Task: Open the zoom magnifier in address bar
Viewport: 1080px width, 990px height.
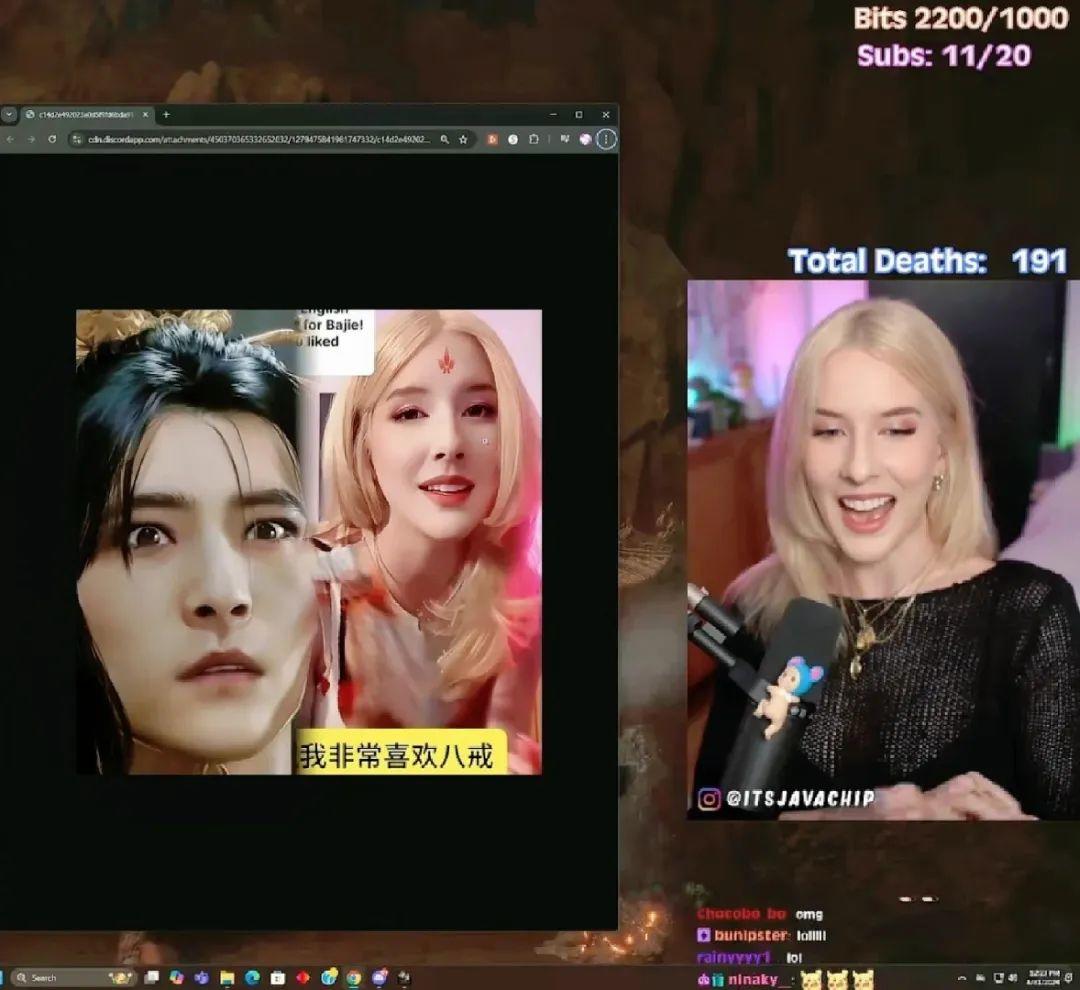Action: pyautogui.click(x=445, y=139)
